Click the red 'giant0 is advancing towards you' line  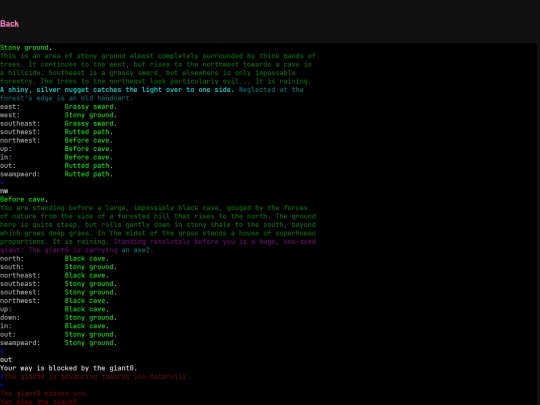pos(97,377)
